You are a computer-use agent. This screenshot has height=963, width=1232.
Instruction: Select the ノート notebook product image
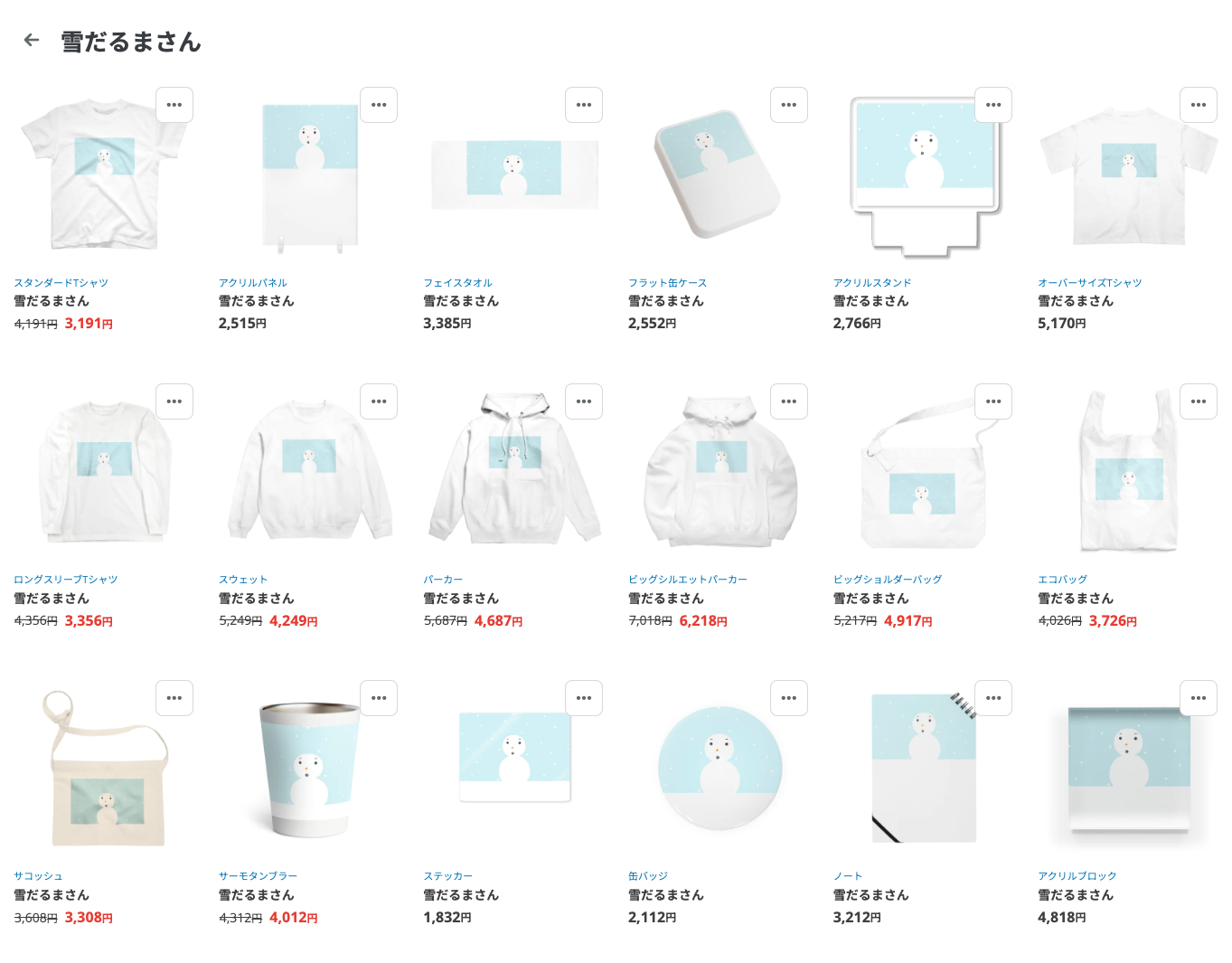pyautogui.click(x=924, y=768)
